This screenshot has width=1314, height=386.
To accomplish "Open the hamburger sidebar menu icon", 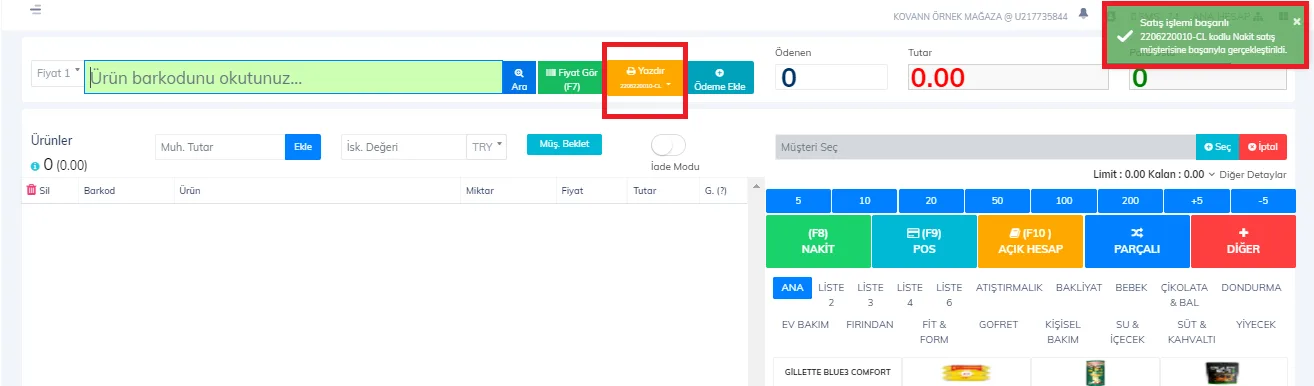I will point(36,10).
